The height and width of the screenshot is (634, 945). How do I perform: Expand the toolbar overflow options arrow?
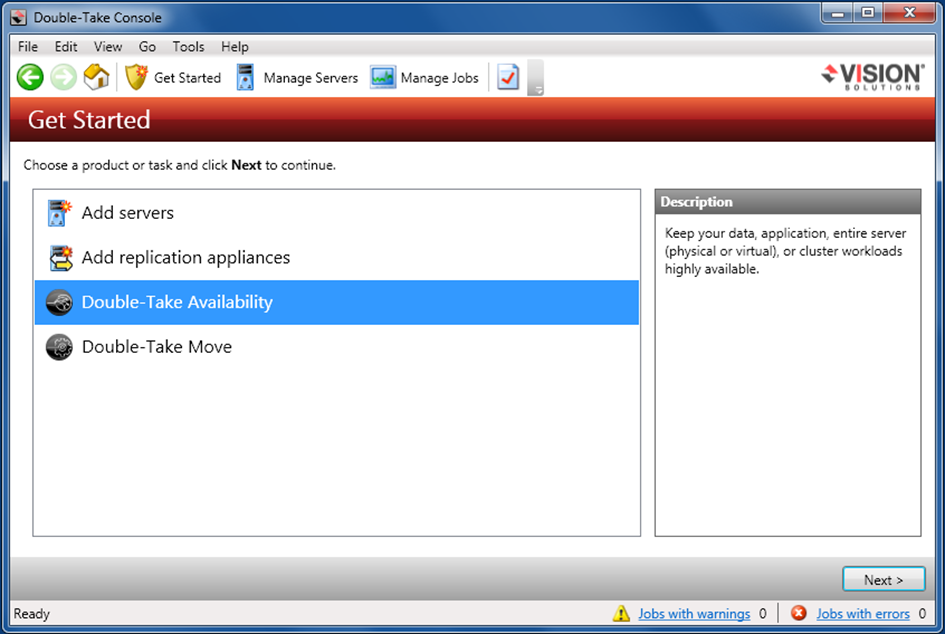pos(535,77)
